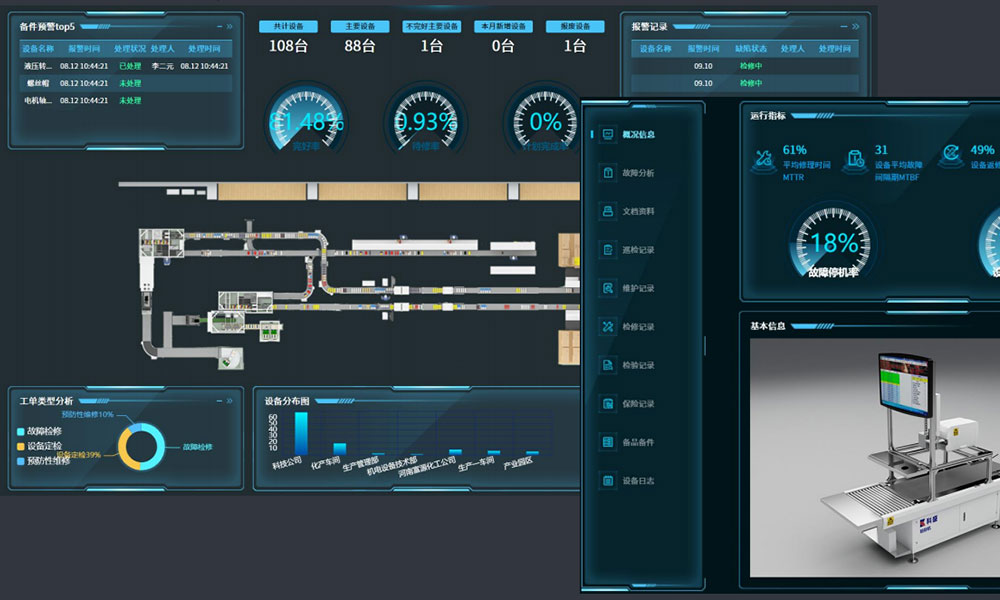Click the 科技公司 bar in 设备分布图
1000x600 pixels.
coord(301,434)
